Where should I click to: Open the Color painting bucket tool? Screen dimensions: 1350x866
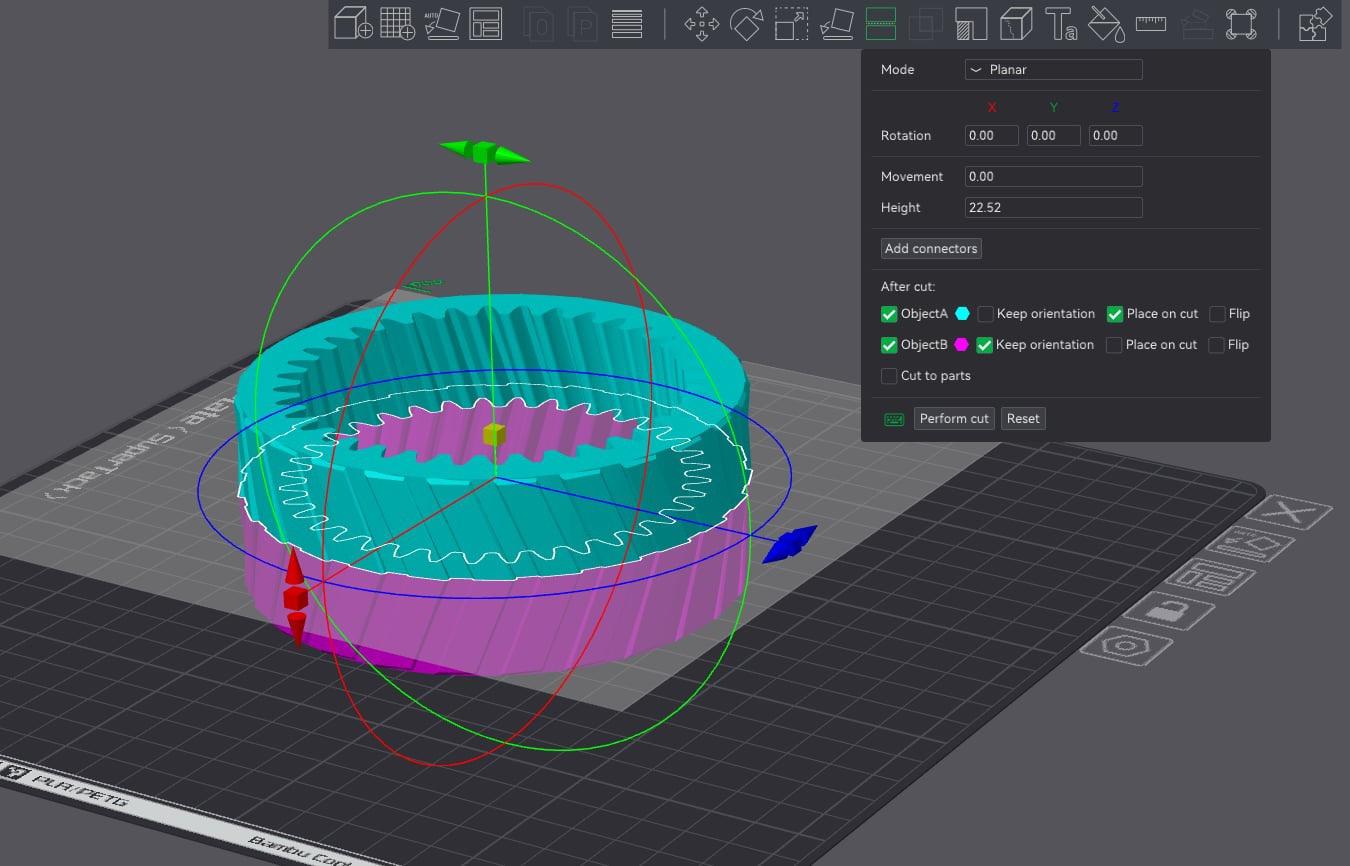pos(1106,23)
